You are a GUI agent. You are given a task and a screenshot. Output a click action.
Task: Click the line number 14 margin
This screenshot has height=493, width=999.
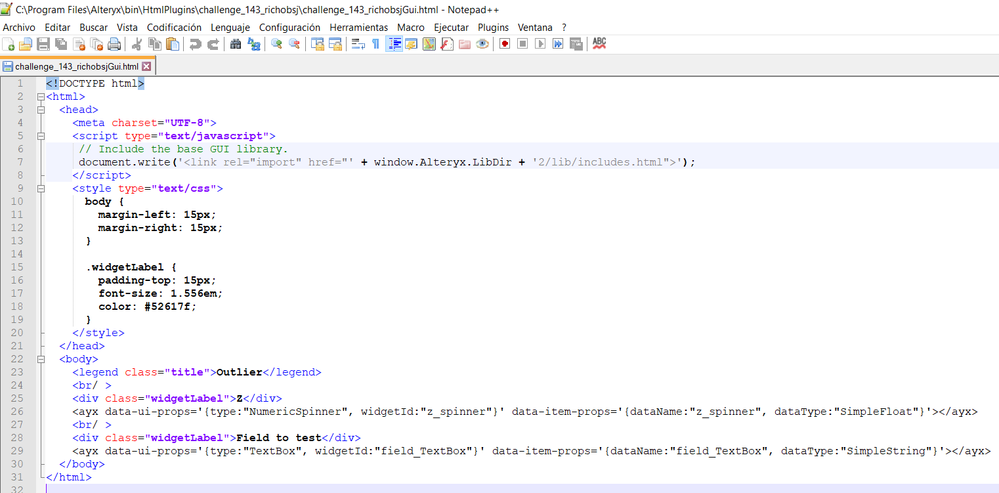coord(18,254)
